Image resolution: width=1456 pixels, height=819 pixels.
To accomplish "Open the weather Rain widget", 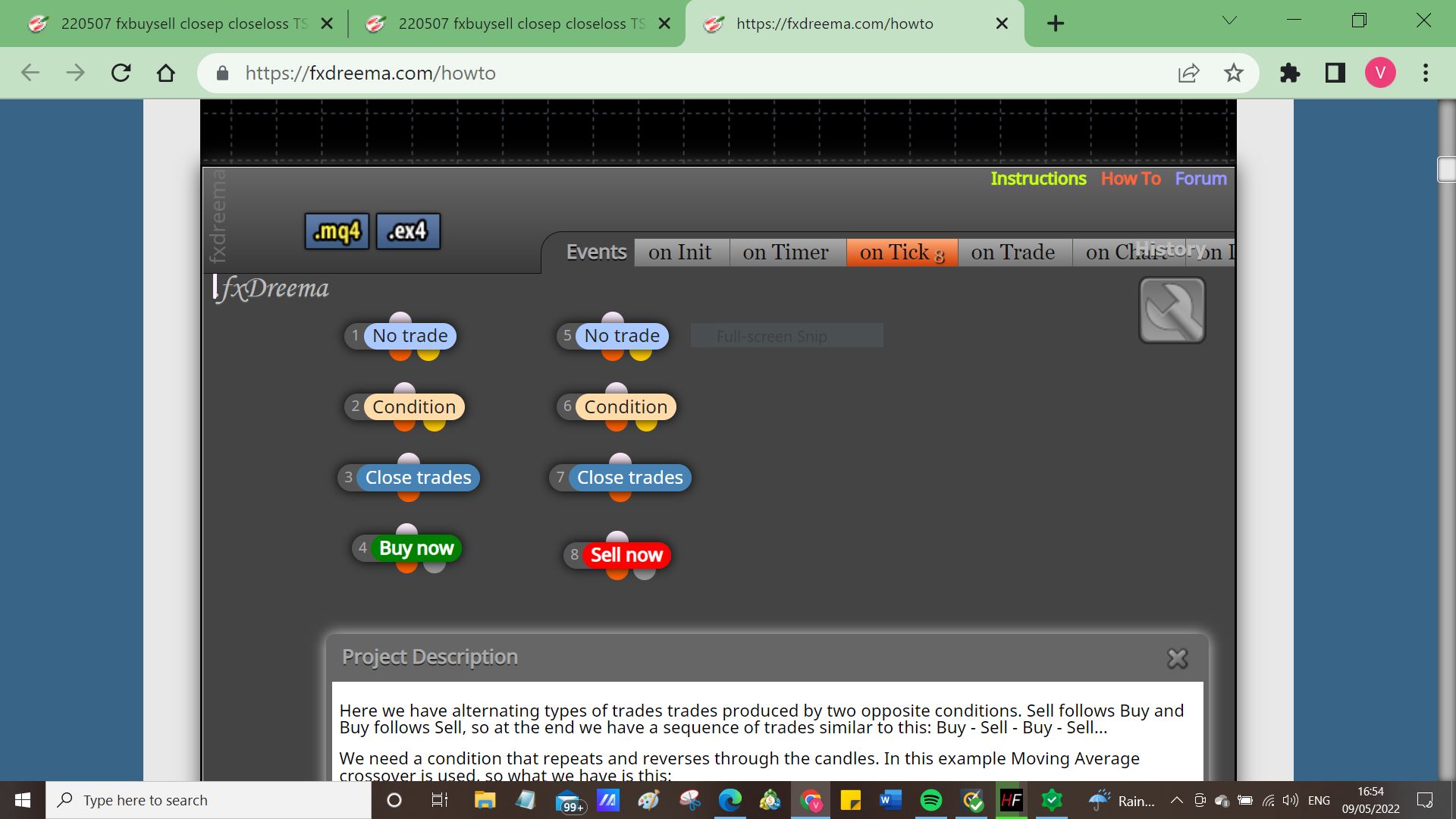I will [x=1122, y=800].
